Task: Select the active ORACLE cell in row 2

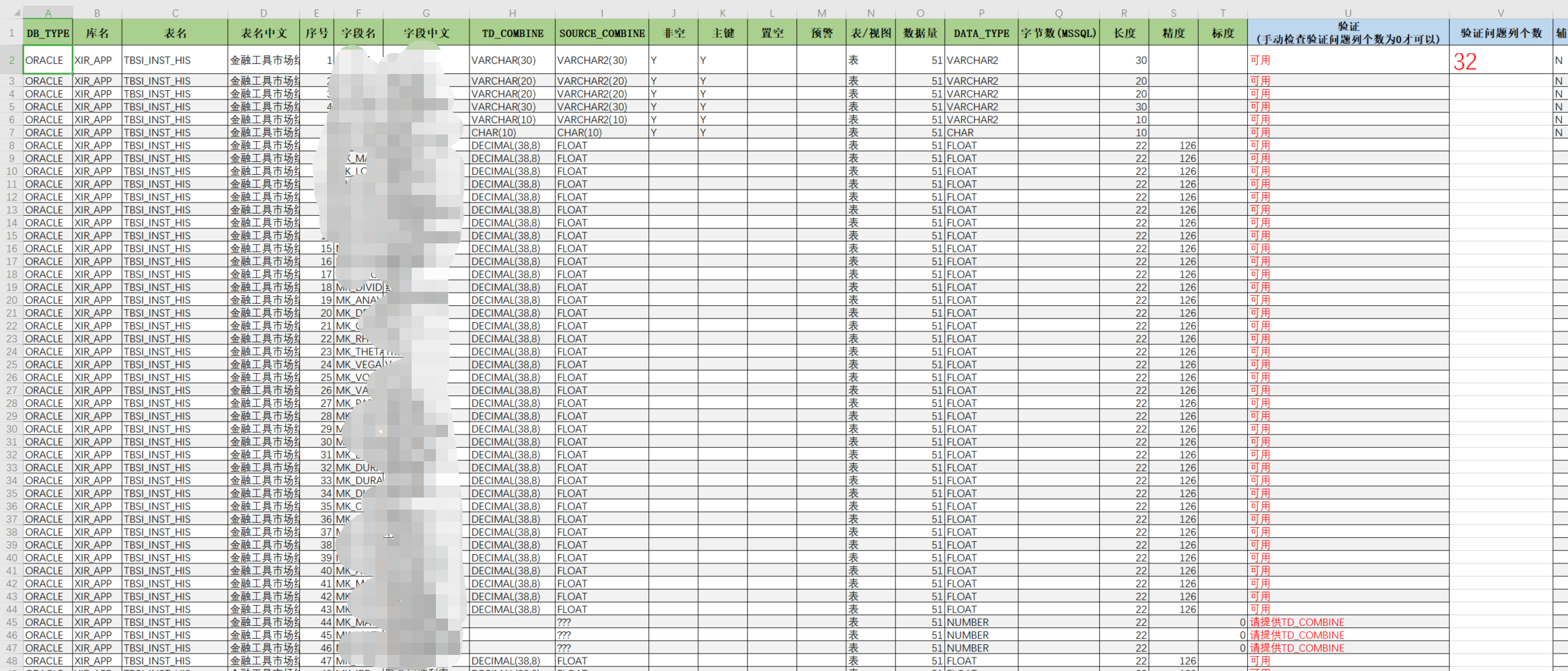Action: pyautogui.click(x=48, y=60)
